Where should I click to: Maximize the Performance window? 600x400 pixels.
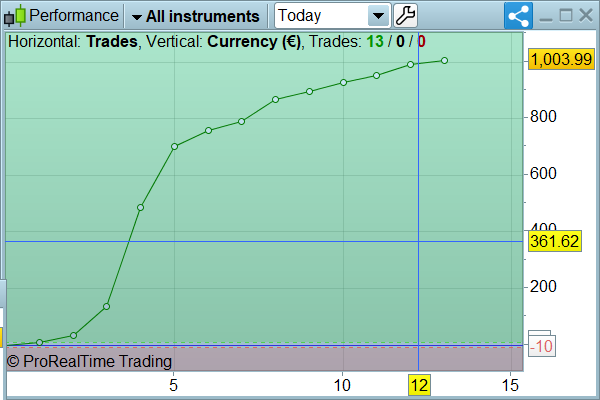tap(566, 16)
